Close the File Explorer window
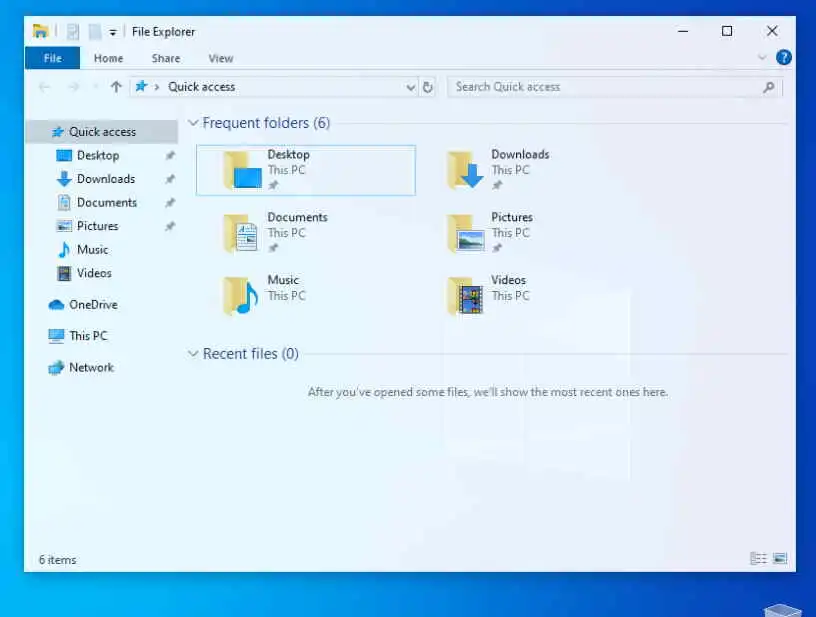816x617 pixels. click(x=772, y=32)
